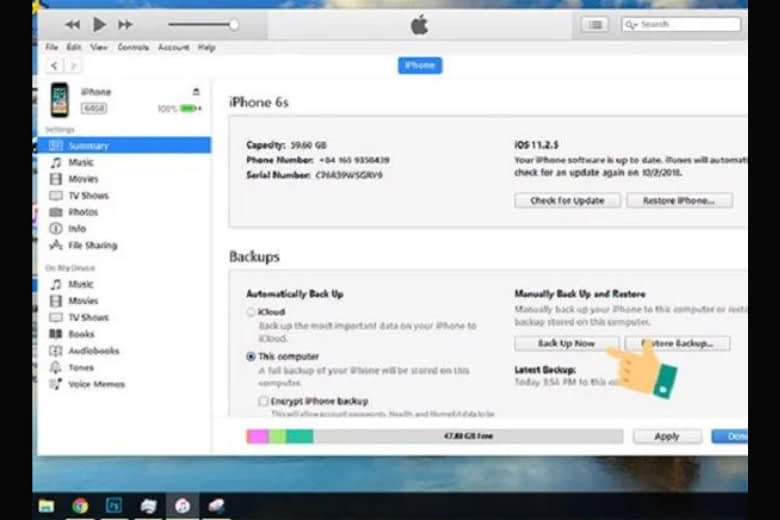Click the Apply button

pyautogui.click(x=667, y=436)
